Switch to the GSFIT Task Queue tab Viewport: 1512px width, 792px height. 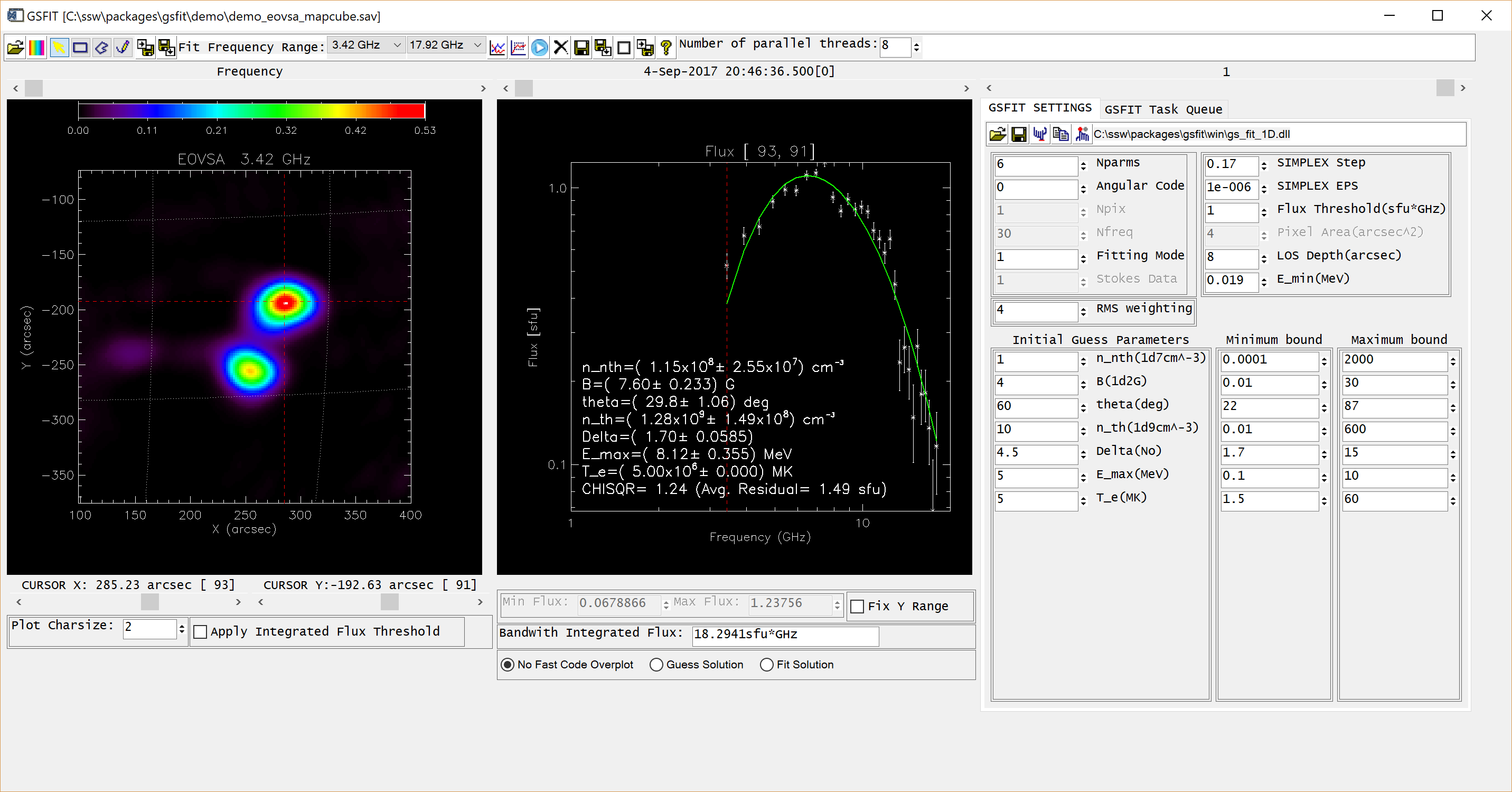coord(1163,109)
